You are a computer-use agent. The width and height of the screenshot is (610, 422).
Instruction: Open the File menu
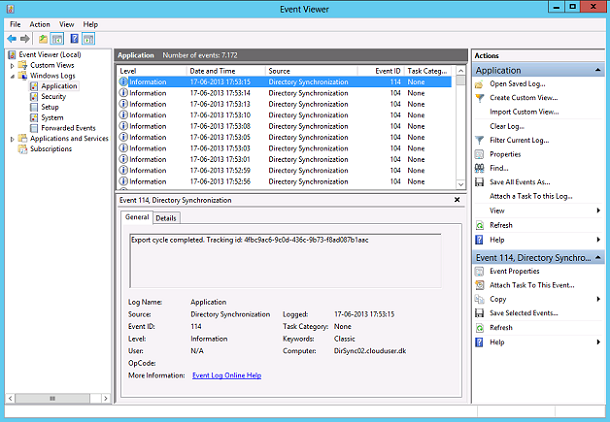click(16, 25)
